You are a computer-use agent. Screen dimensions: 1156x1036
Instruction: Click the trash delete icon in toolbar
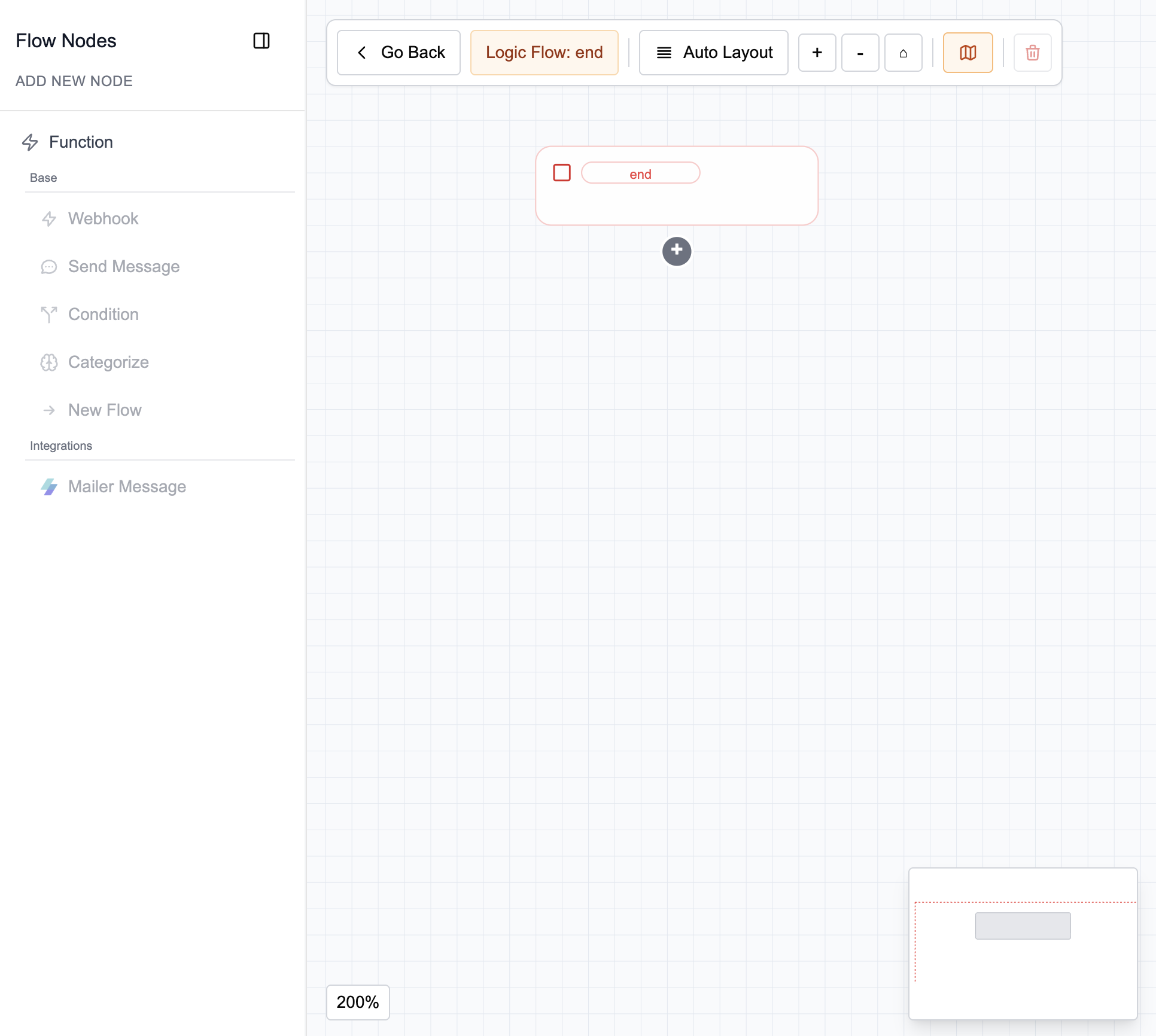(x=1032, y=53)
